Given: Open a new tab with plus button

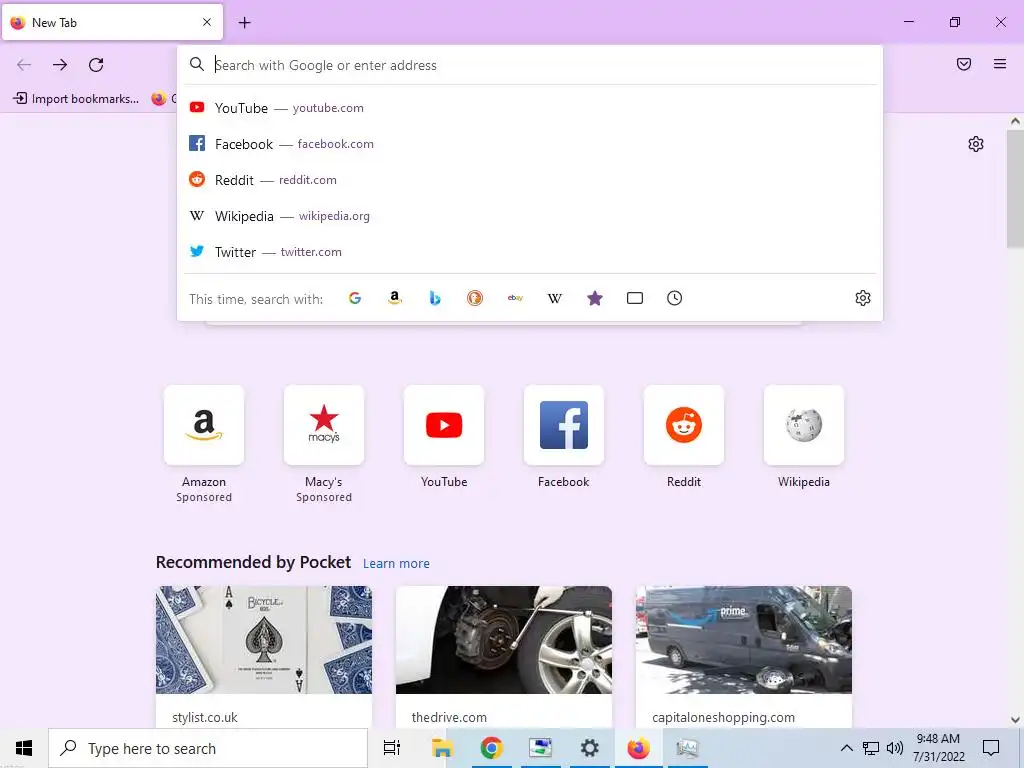Looking at the screenshot, I should 244,23.
